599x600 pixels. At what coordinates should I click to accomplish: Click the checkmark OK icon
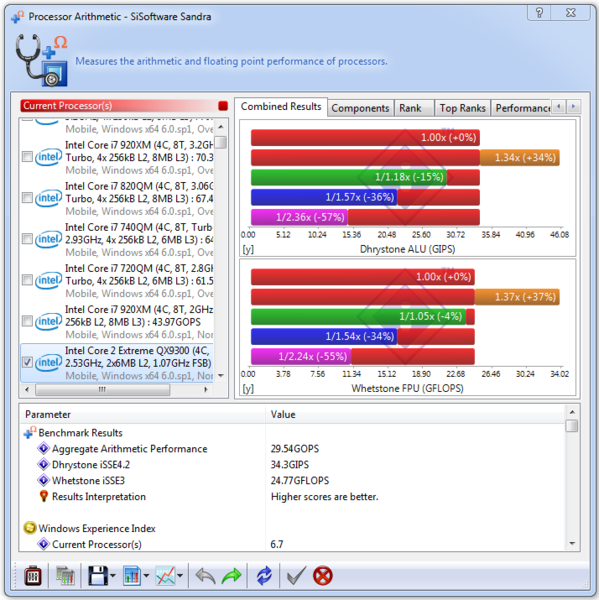coord(296,576)
